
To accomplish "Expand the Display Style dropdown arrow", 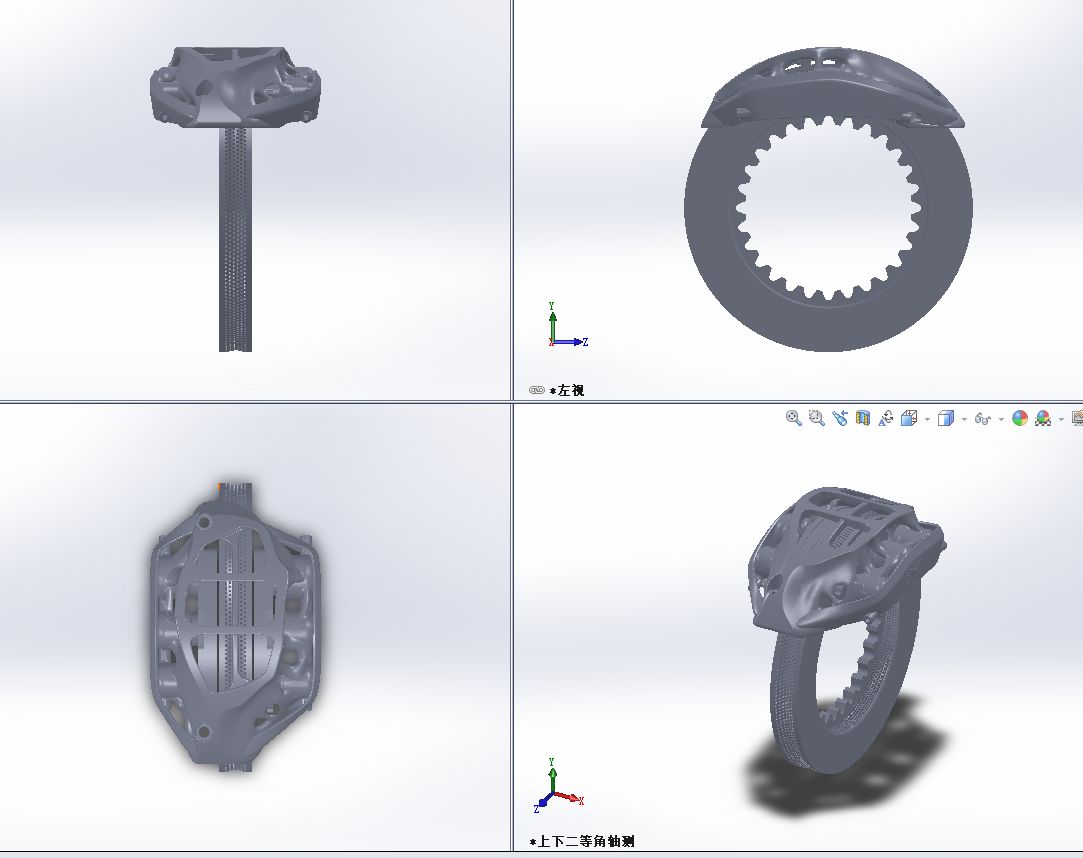I will tap(964, 419).
